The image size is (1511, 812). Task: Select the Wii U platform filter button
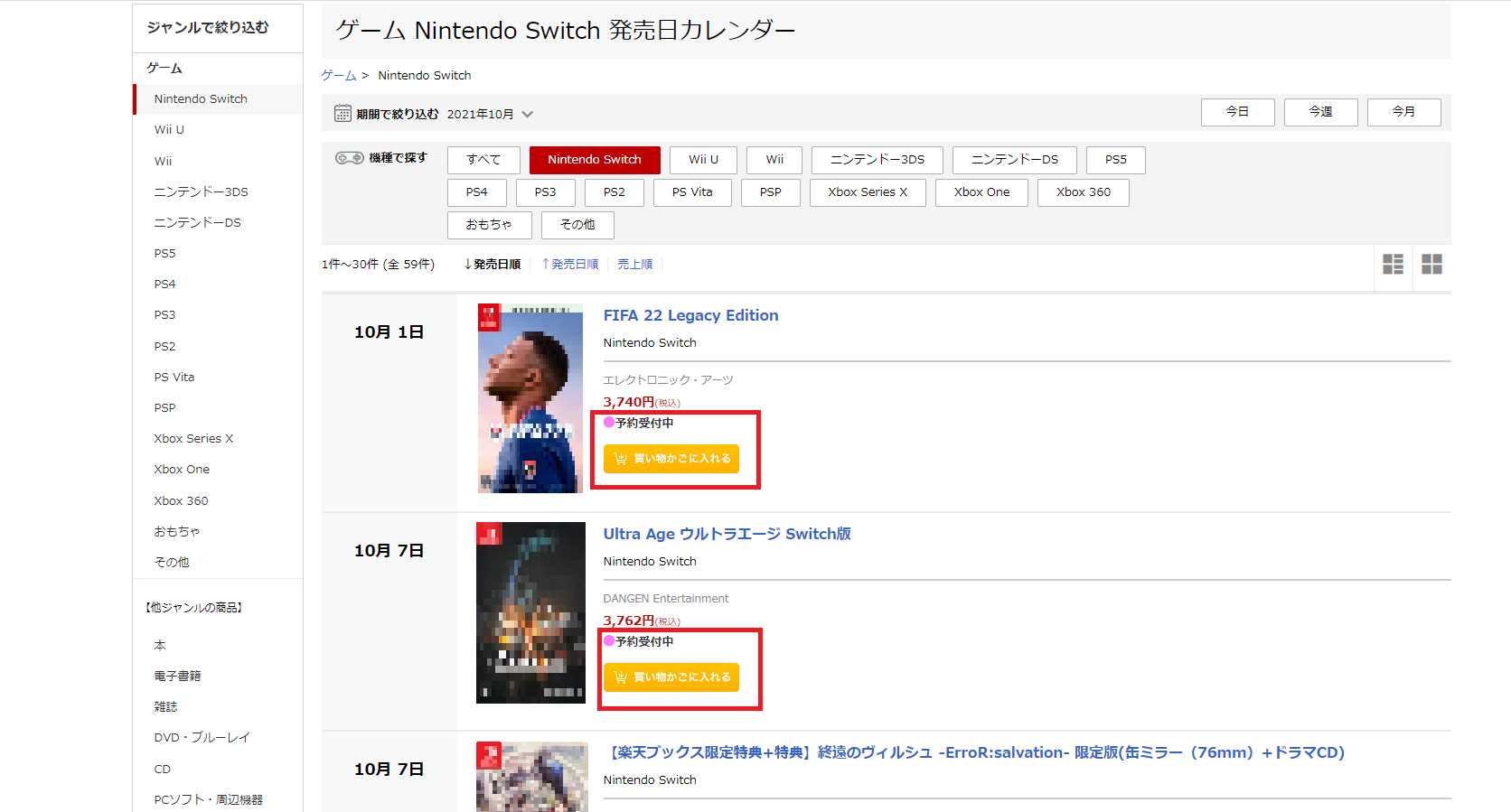point(703,160)
